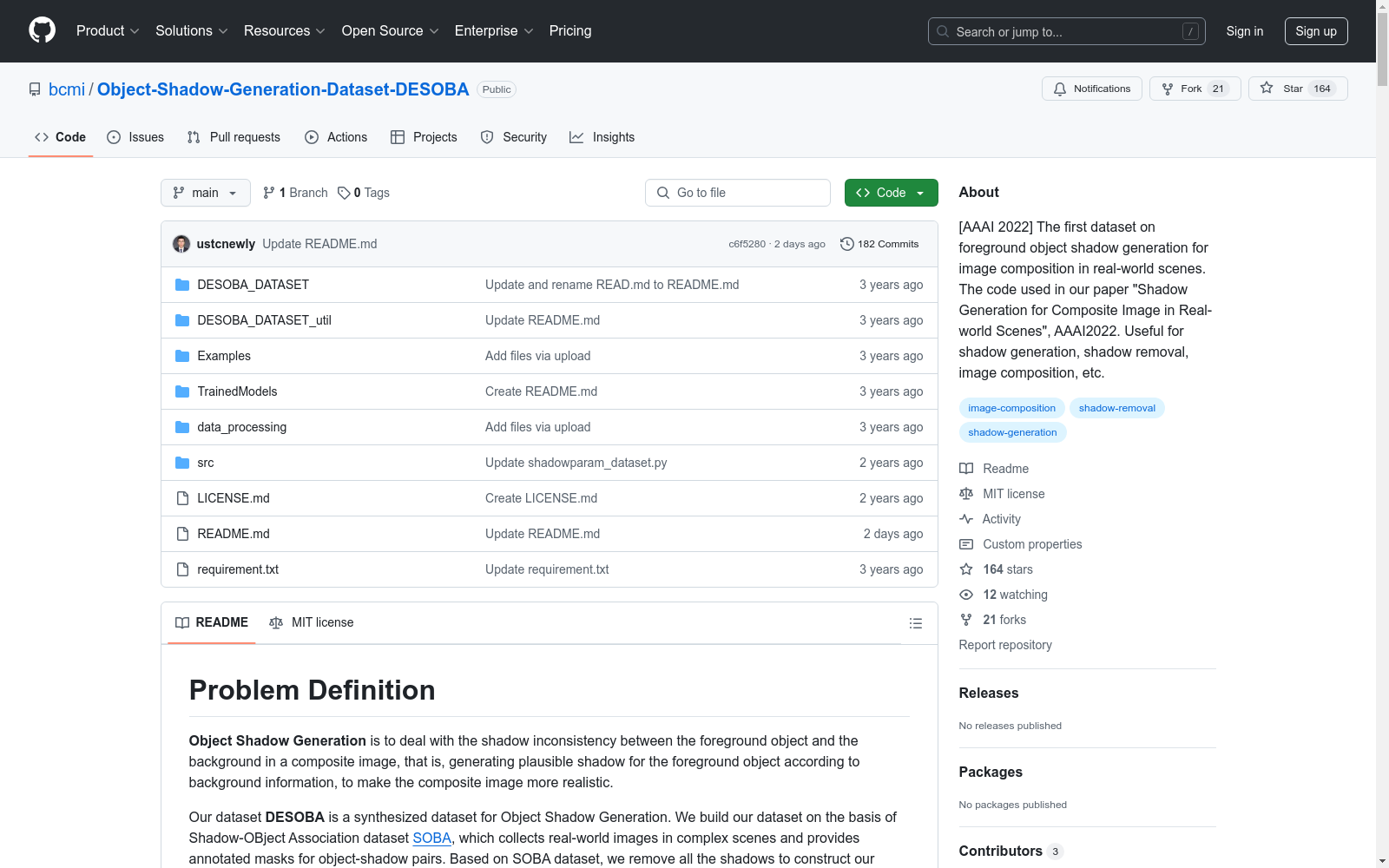Open commit c6f5280 link
The height and width of the screenshot is (868, 1389).
747,244
